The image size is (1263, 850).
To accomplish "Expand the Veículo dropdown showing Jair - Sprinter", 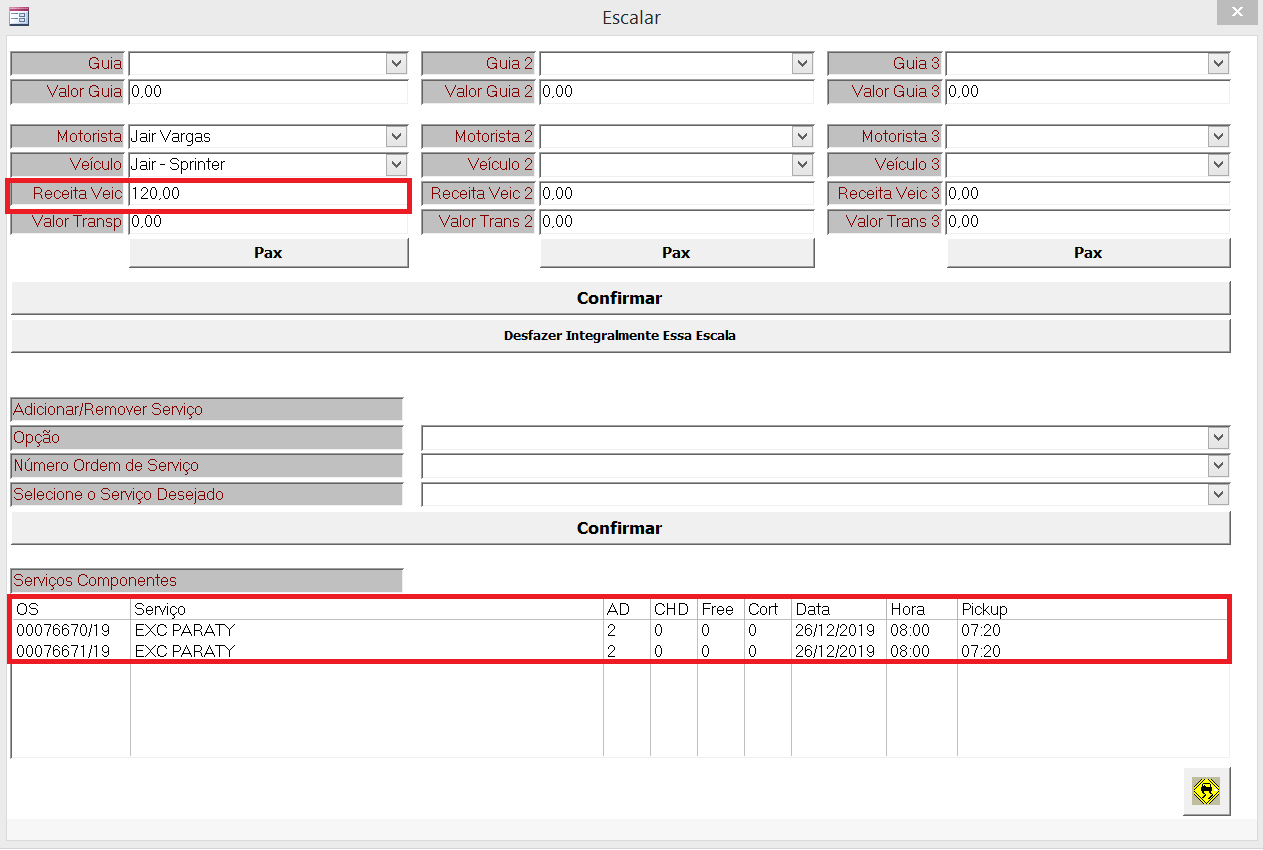I will (x=397, y=164).
